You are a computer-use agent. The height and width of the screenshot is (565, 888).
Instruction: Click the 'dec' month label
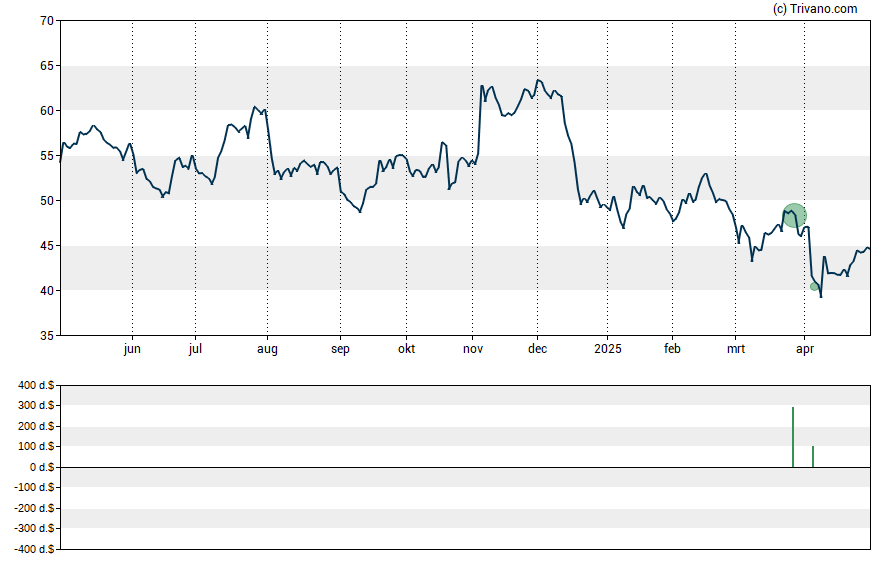pyautogui.click(x=537, y=349)
